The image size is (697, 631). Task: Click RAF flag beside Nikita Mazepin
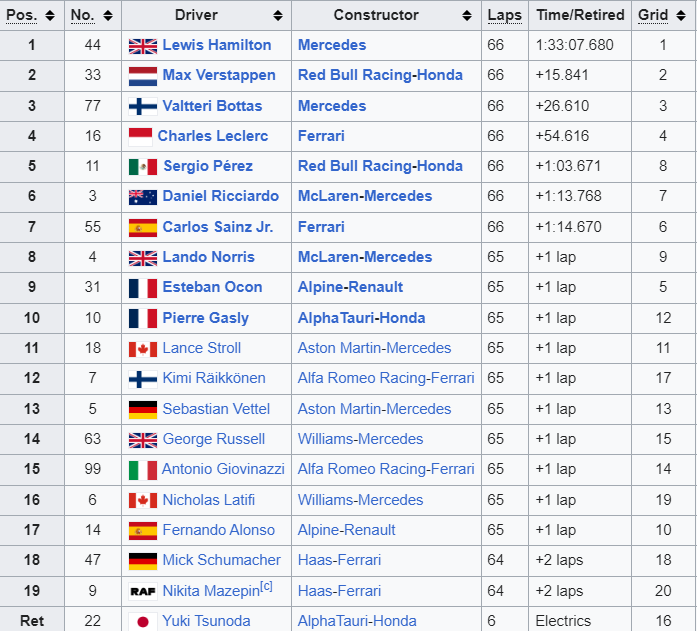click(143, 591)
